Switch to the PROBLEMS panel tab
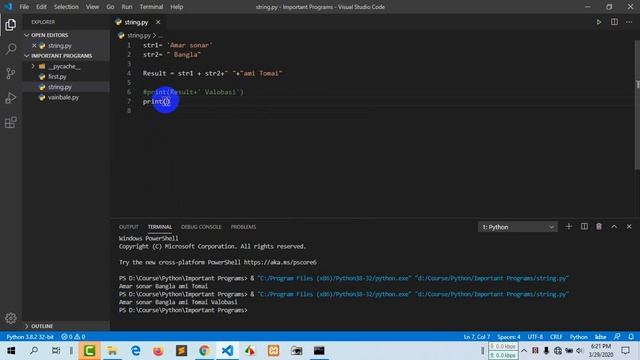This screenshot has height=360, width=640. point(243,227)
